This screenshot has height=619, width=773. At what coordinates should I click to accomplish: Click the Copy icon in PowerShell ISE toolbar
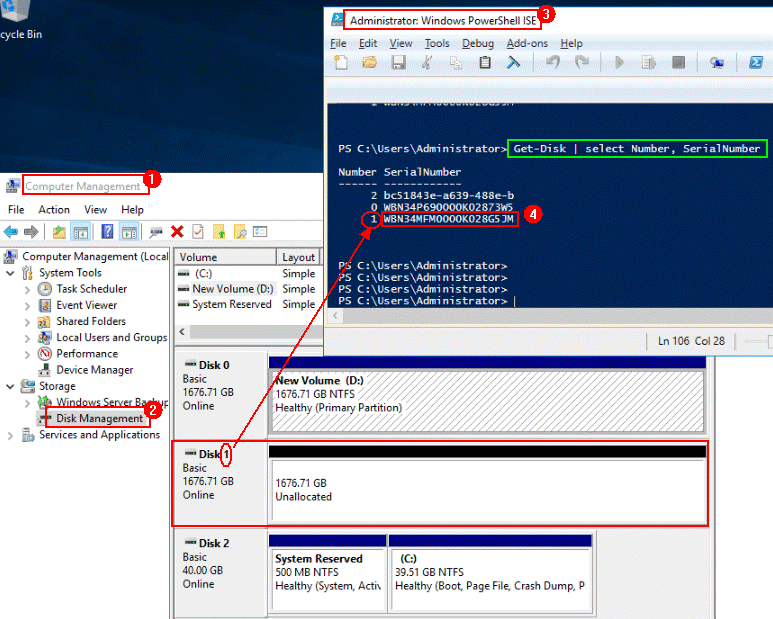456,63
